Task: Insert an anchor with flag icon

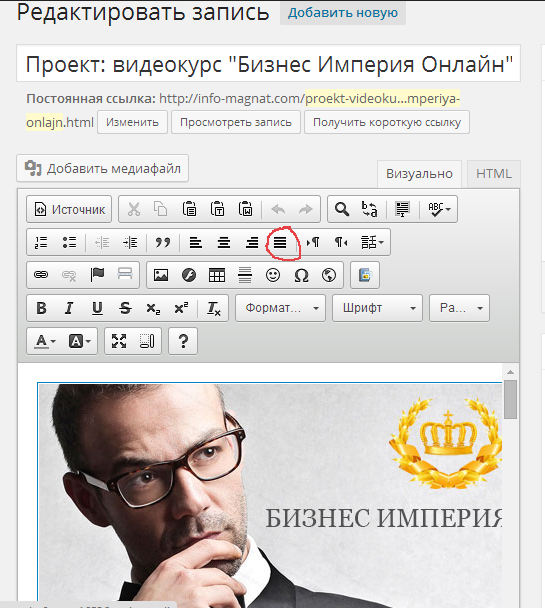Action: [97, 275]
